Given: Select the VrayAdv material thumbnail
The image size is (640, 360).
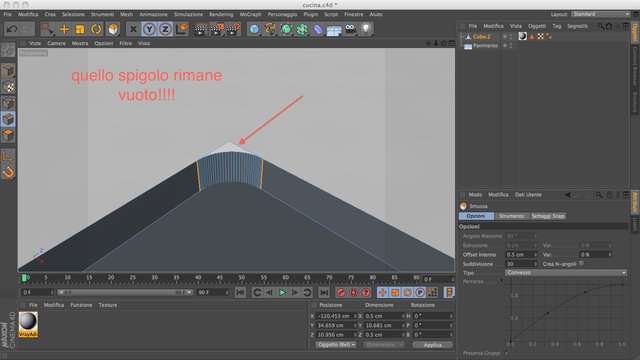Looking at the screenshot, I should [x=28, y=324].
